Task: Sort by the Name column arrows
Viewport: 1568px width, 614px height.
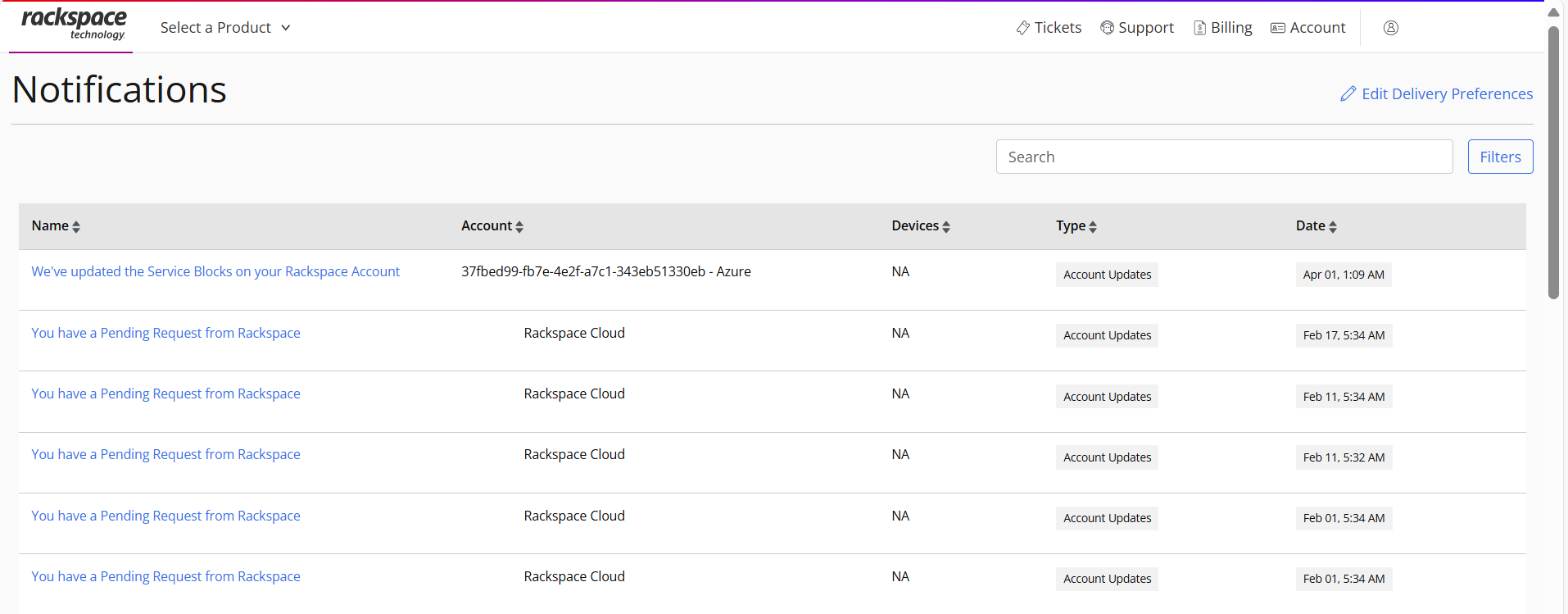Action: click(76, 227)
